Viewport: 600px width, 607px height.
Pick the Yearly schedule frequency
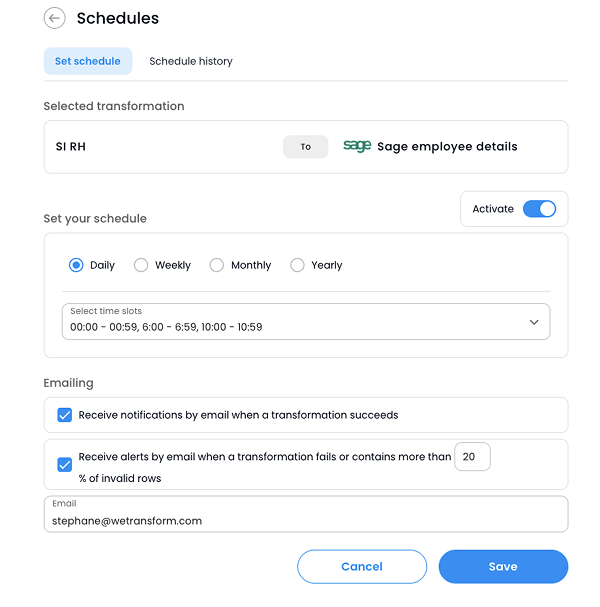coord(297,265)
